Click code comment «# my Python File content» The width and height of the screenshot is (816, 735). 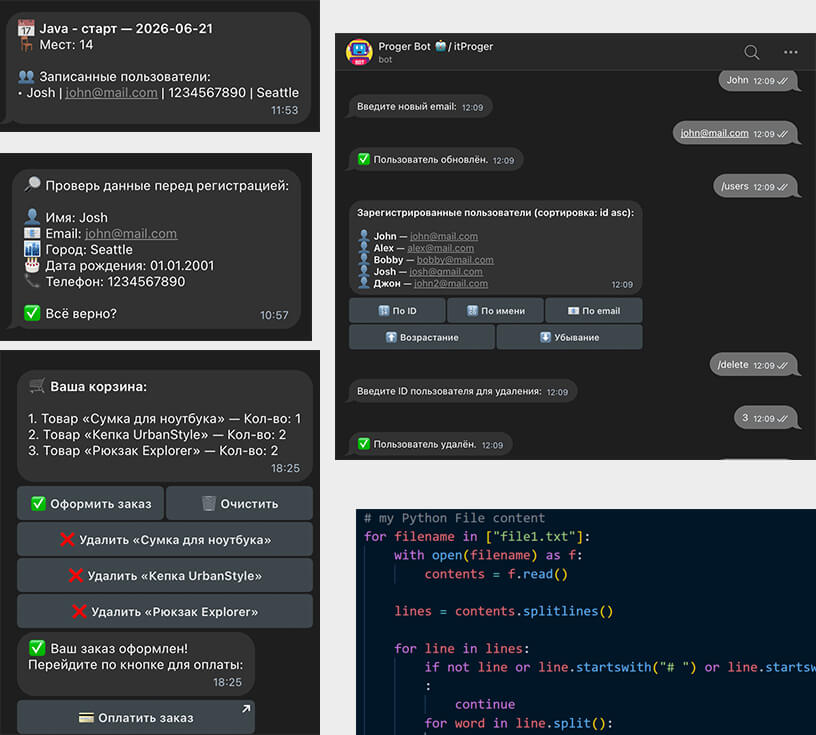tap(454, 518)
